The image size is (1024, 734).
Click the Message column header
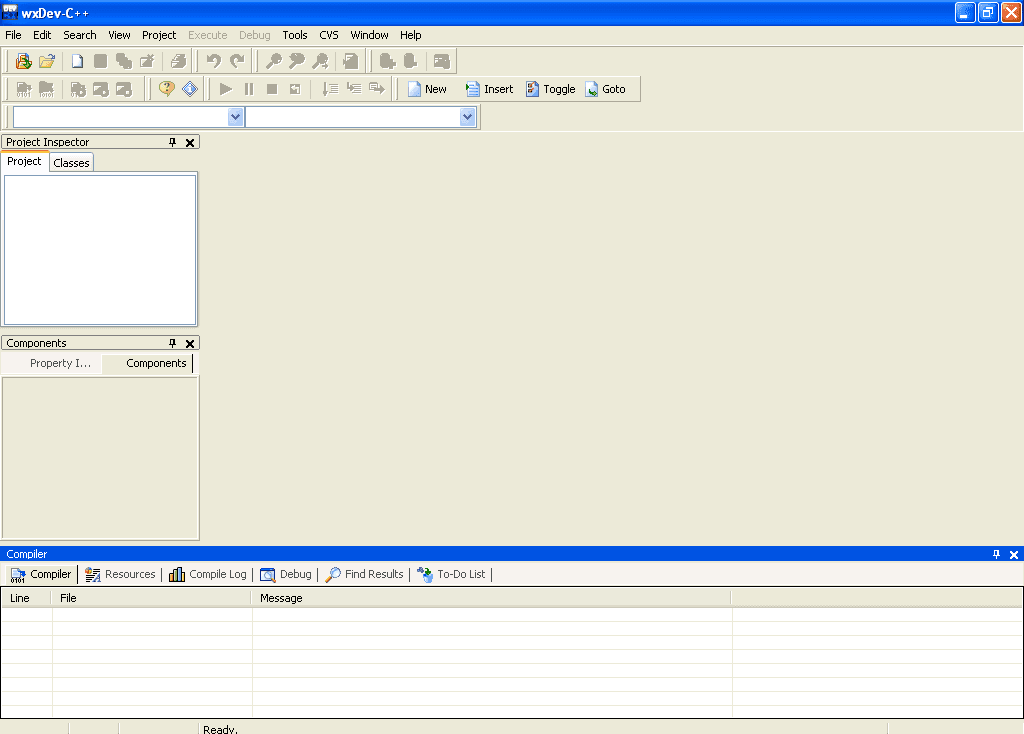[491, 598]
